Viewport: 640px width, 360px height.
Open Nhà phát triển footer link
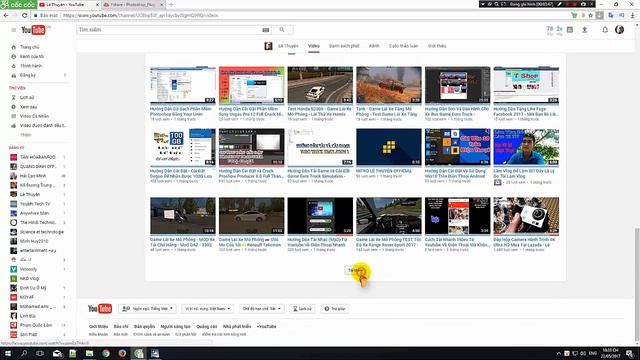click(237, 327)
